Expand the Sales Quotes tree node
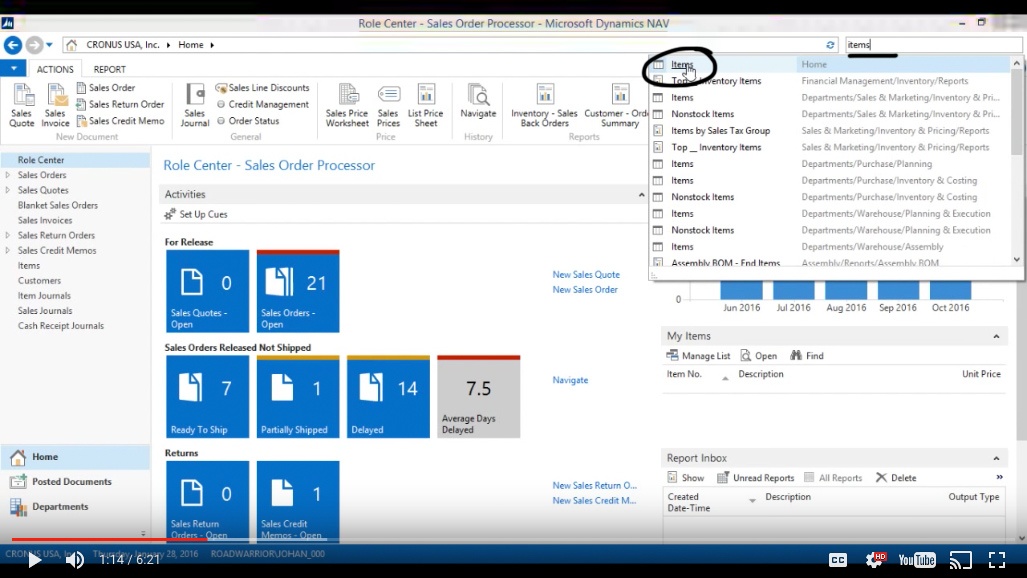1027x578 pixels. (8, 190)
